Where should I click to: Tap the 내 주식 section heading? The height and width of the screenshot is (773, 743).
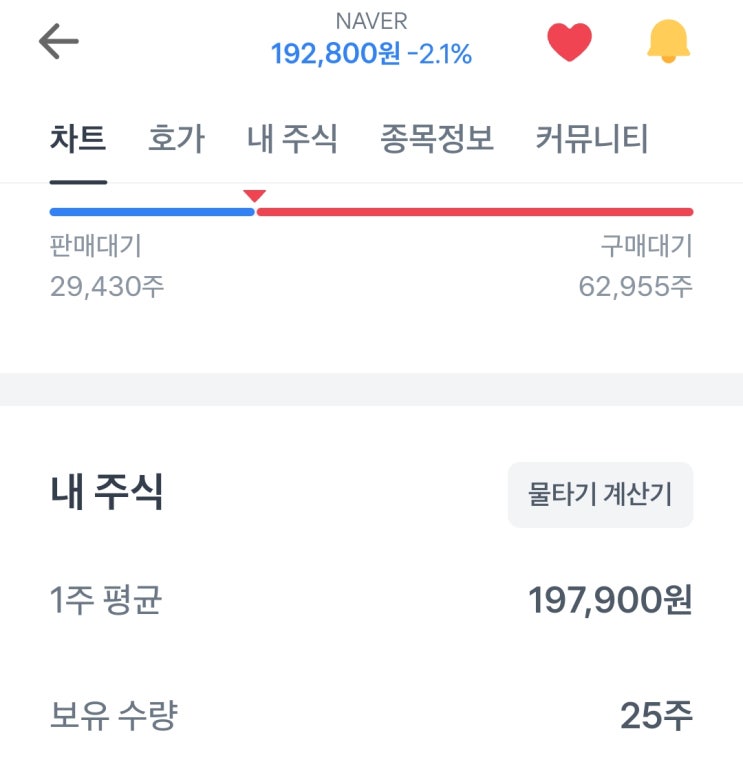(106, 493)
